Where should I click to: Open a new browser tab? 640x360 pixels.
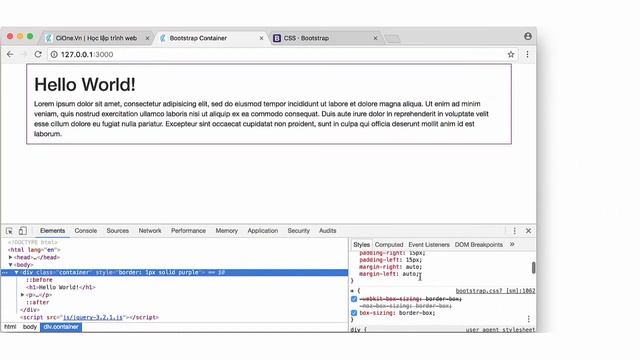tap(392, 39)
